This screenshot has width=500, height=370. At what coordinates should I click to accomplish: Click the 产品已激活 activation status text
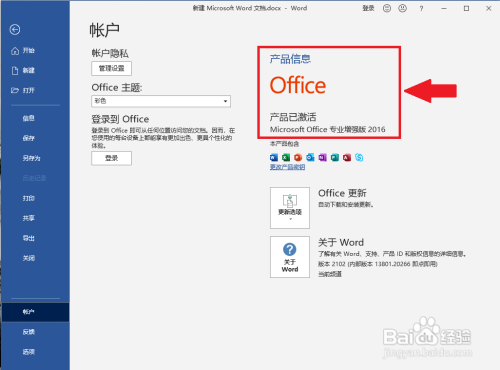pyautogui.click(x=293, y=117)
